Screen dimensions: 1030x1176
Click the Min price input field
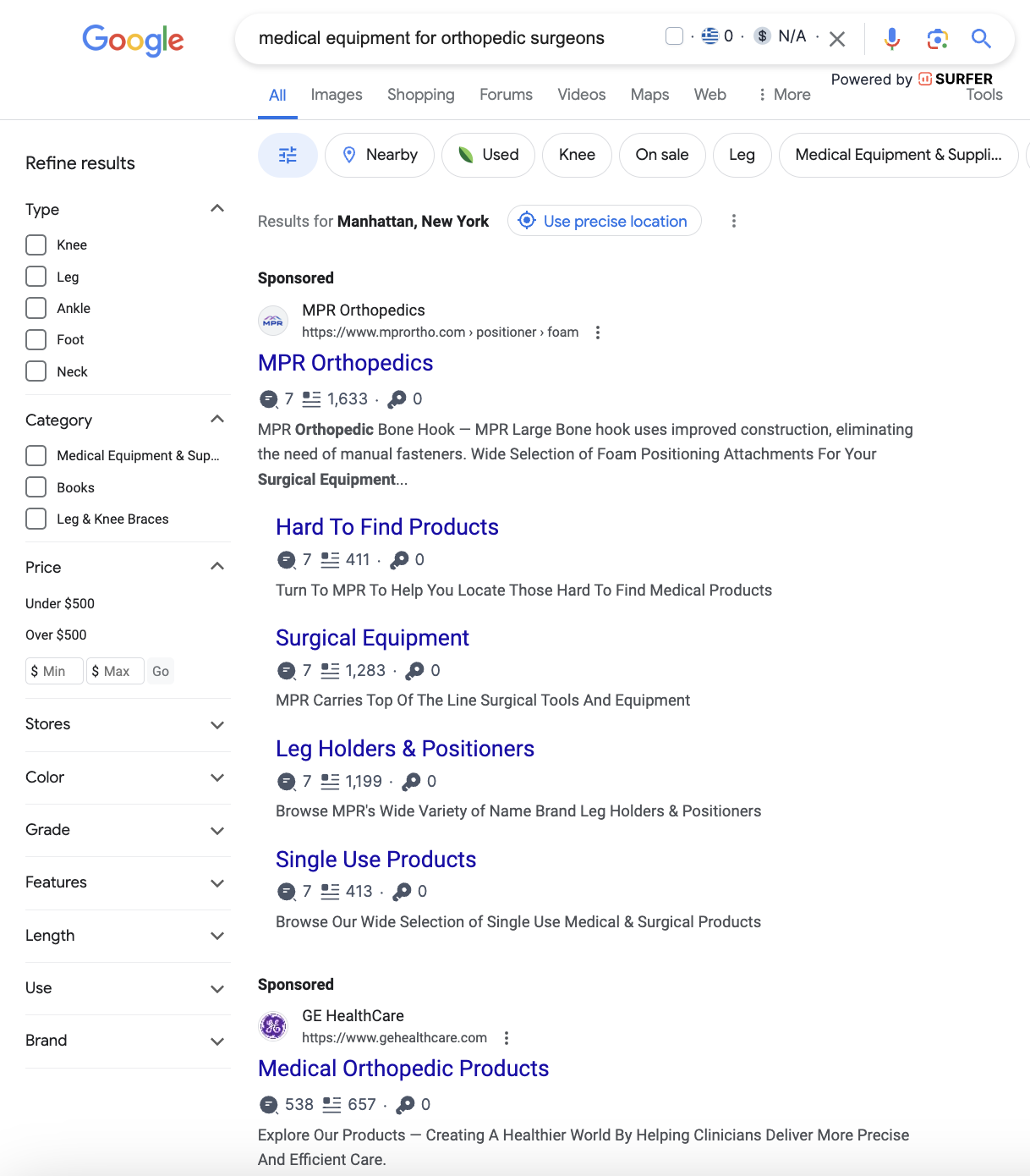pyautogui.click(x=54, y=671)
